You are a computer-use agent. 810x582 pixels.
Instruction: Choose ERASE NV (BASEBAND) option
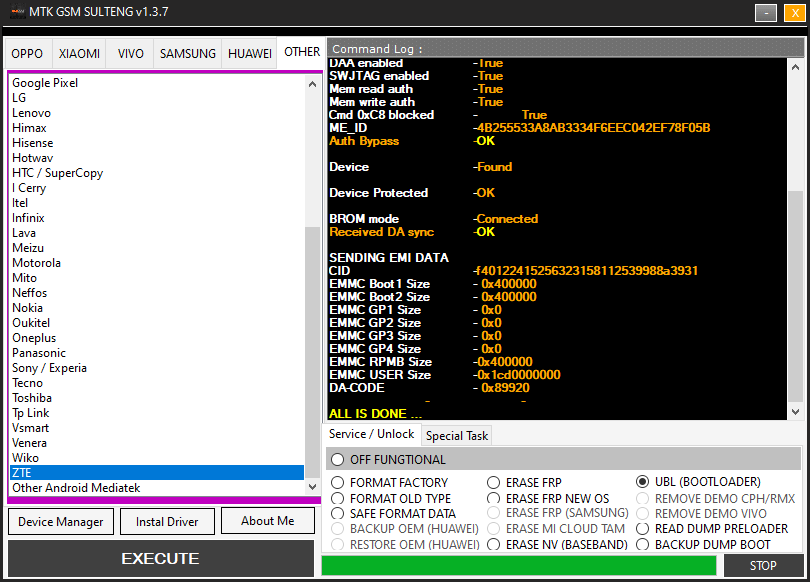pyautogui.click(x=494, y=545)
